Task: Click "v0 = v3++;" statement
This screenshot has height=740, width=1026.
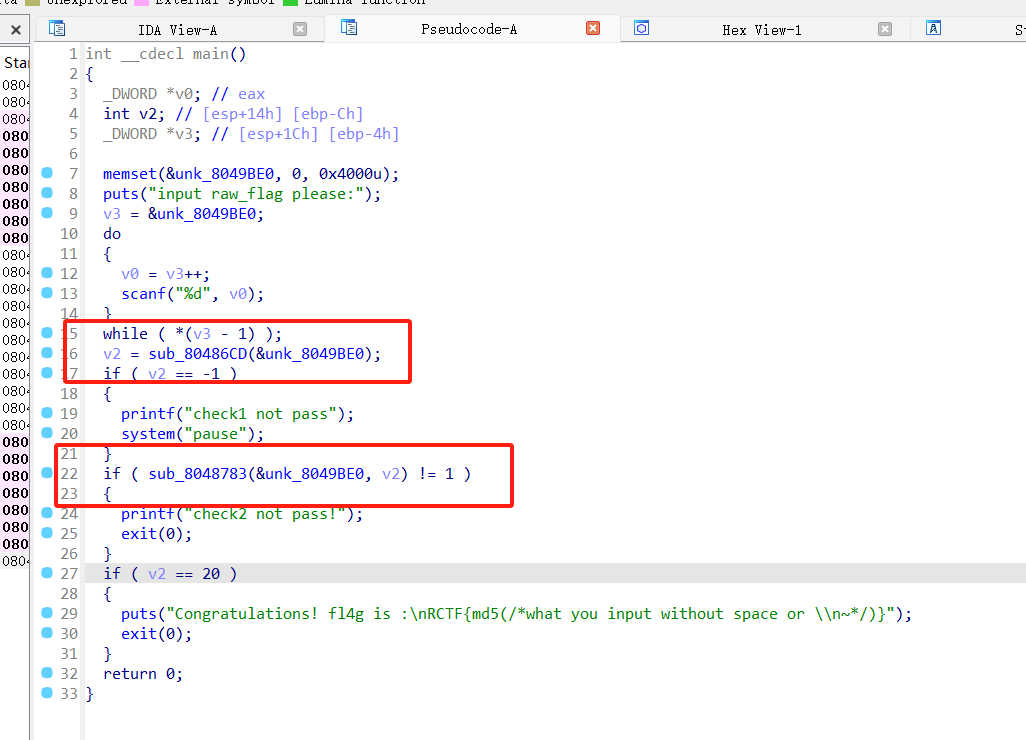Action: click(x=166, y=274)
